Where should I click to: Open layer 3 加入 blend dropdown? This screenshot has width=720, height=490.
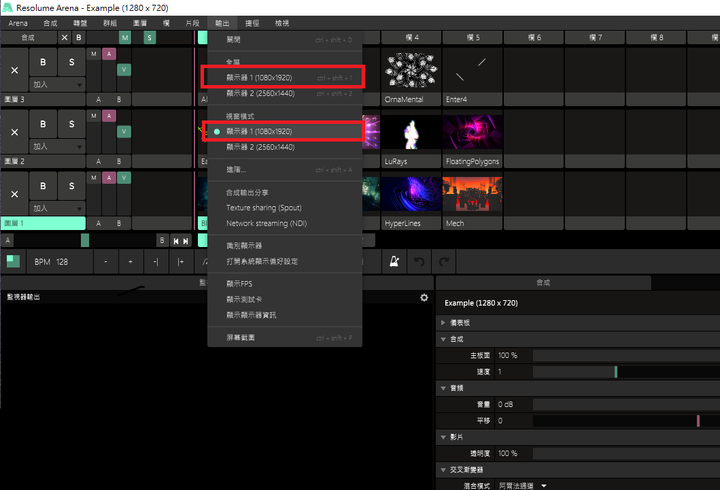57,84
